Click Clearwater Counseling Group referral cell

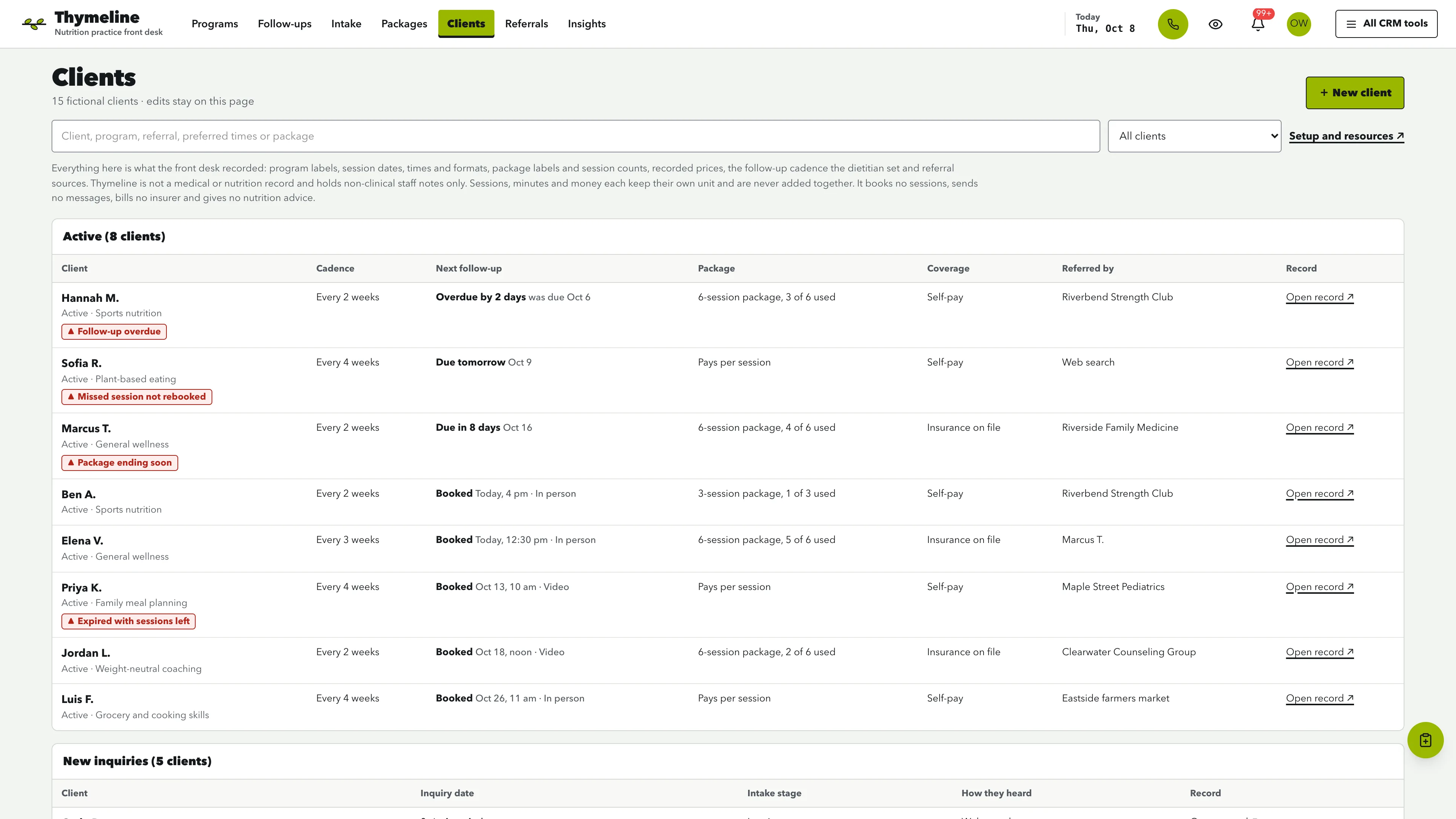coord(1128,652)
